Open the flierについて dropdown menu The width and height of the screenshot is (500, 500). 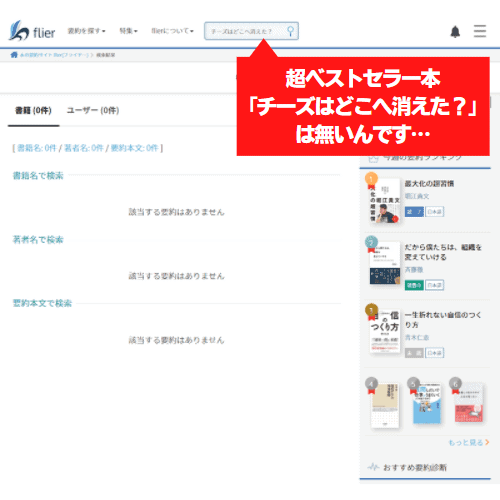[x=172, y=31]
